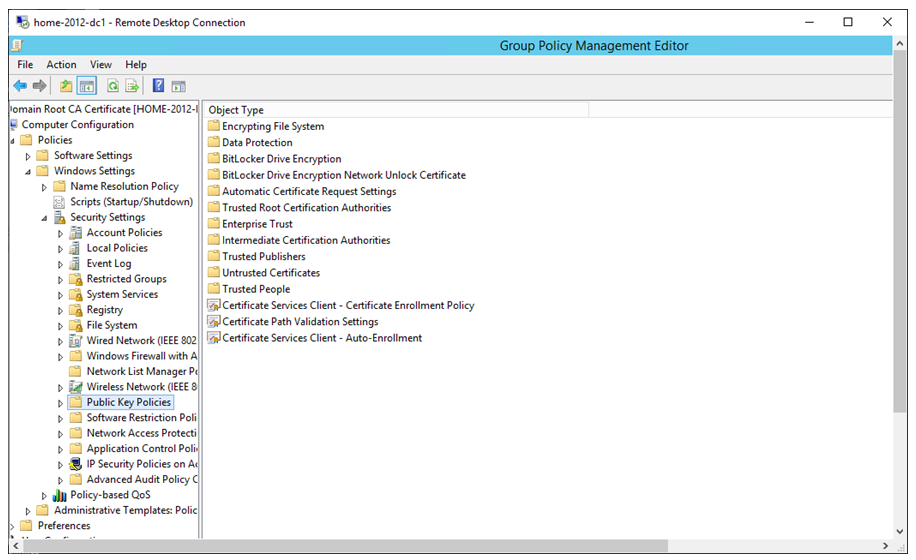916x560 pixels.
Task: Expand the Software Settings tree node
Action: click(27, 156)
